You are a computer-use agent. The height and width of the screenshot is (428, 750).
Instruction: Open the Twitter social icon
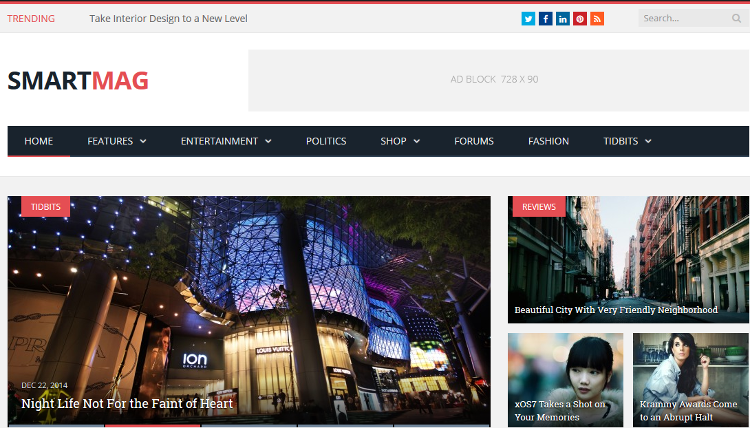pos(528,19)
